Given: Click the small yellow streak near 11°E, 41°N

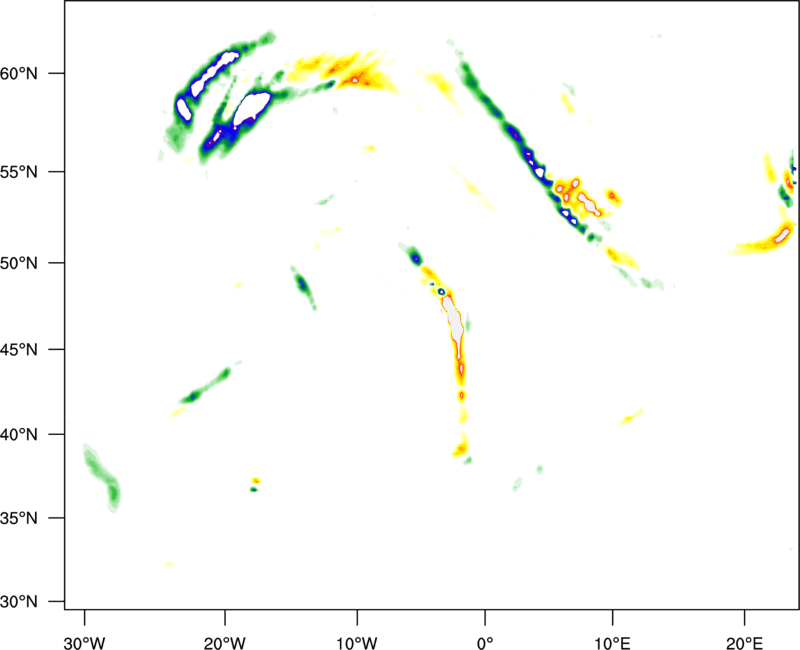Looking at the screenshot, I should click(x=630, y=417).
